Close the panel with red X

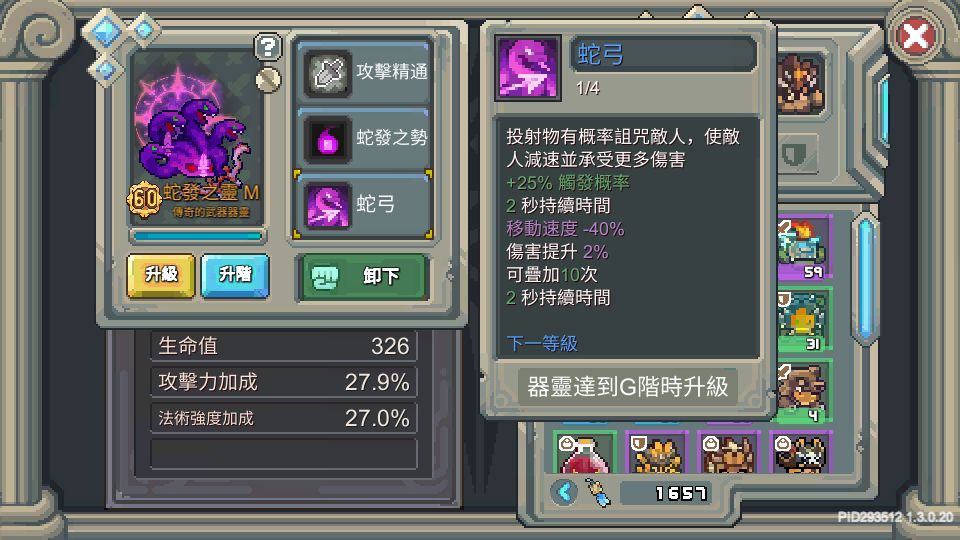pos(915,36)
